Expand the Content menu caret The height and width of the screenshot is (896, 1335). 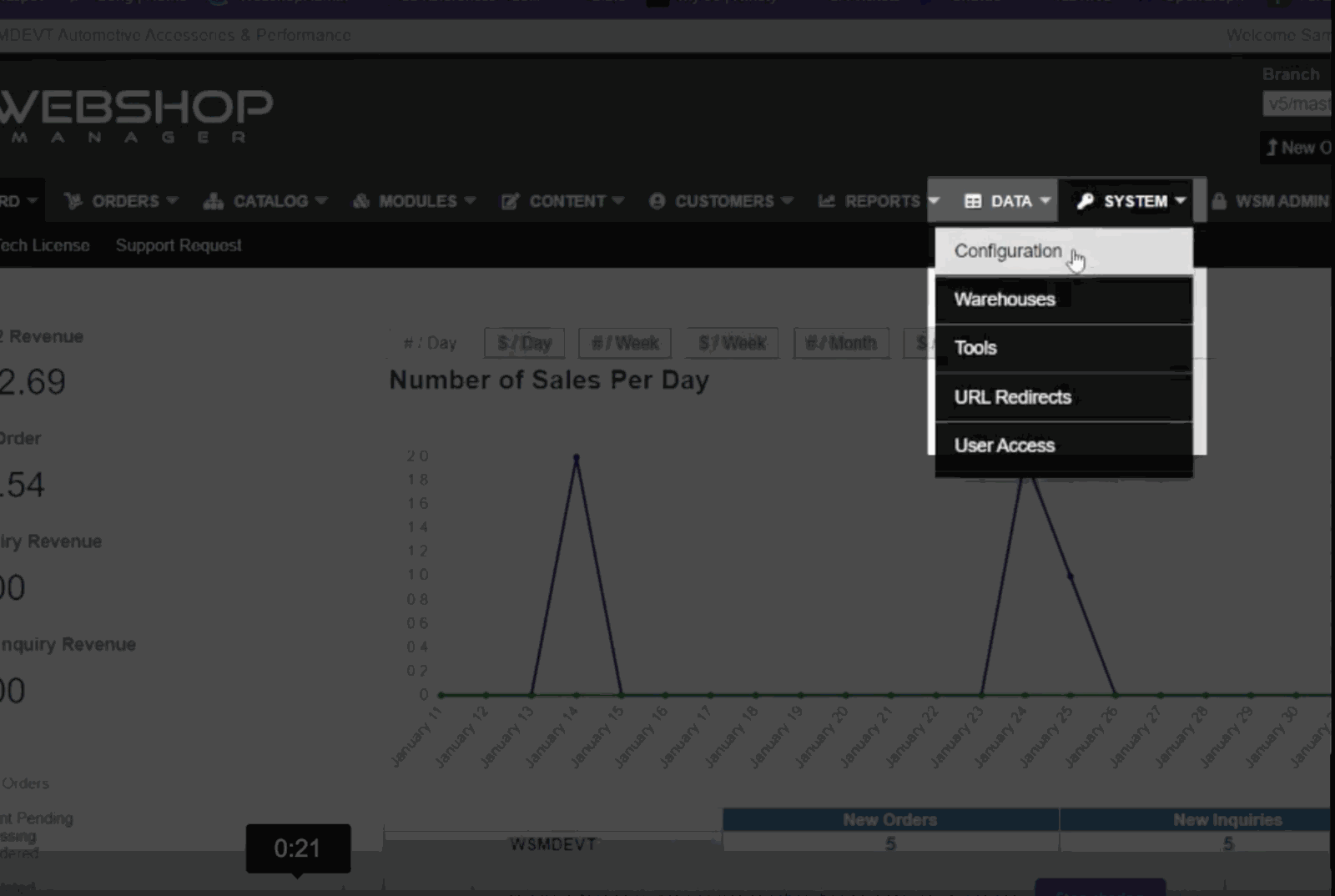pyautogui.click(x=618, y=201)
